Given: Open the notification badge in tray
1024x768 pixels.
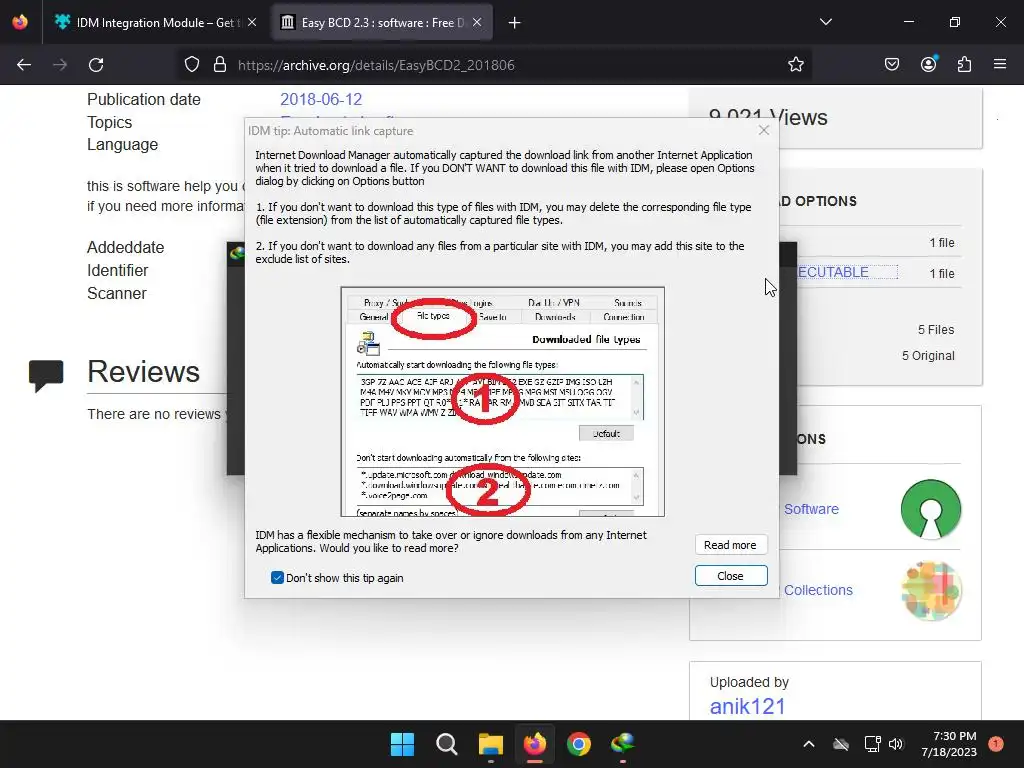Looking at the screenshot, I should pyautogui.click(x=996, y=743).
